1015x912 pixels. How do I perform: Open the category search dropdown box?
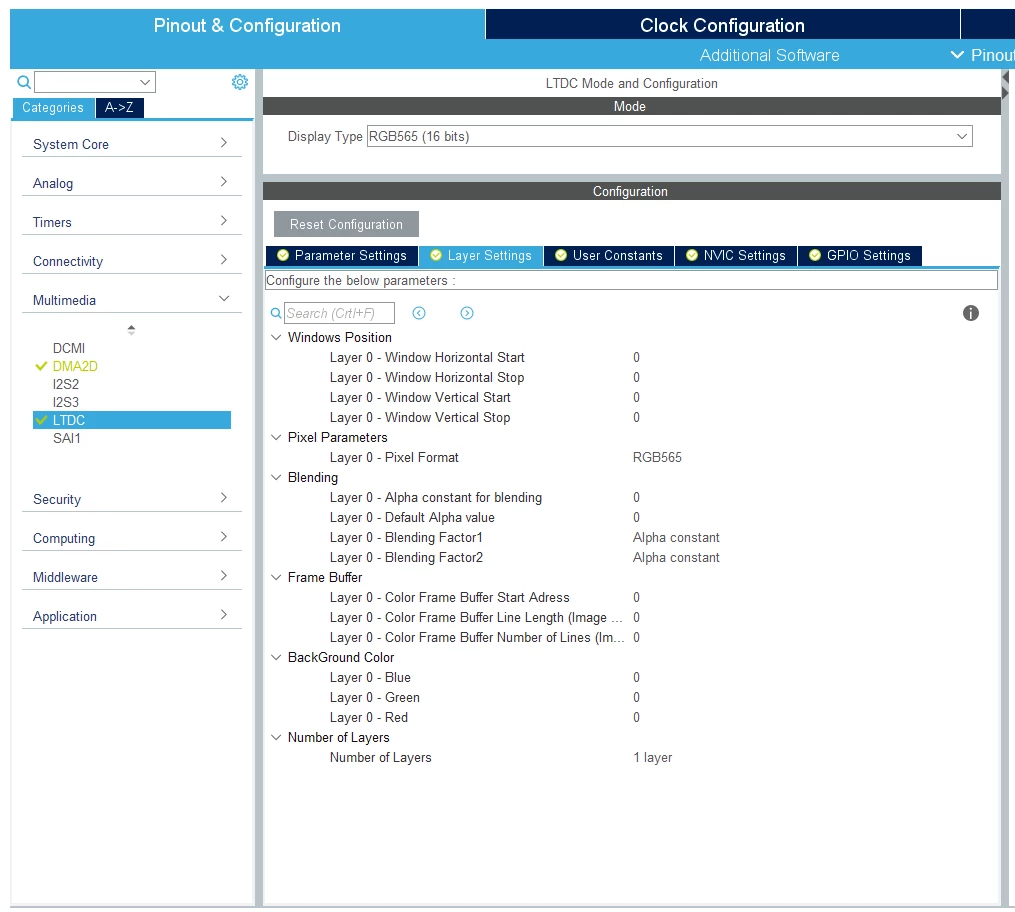point(95,82)
